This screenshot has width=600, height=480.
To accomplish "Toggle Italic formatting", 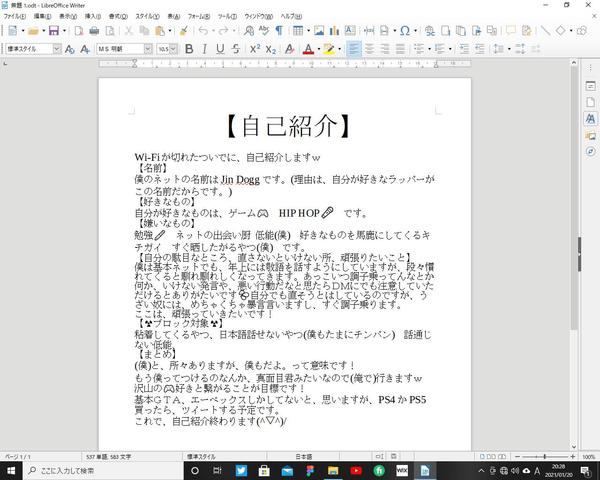I will pos(204,49).
